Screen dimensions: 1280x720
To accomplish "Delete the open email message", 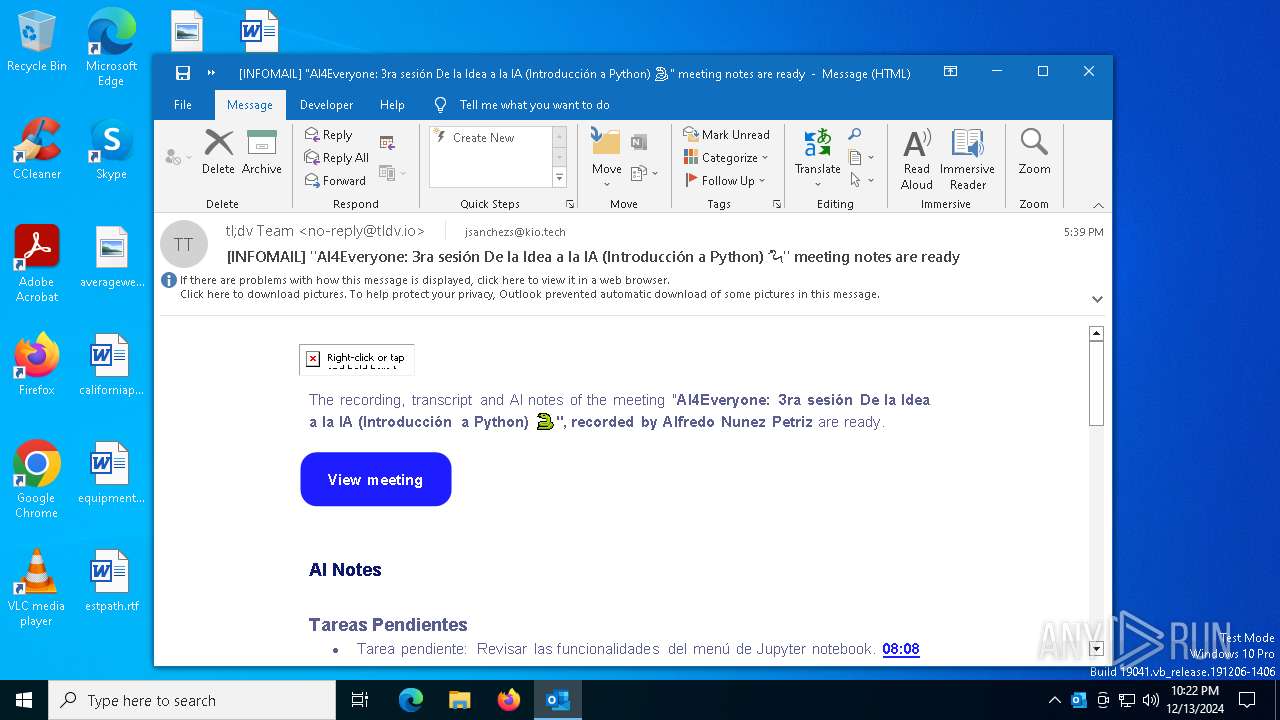I will (x=218, y=152).
